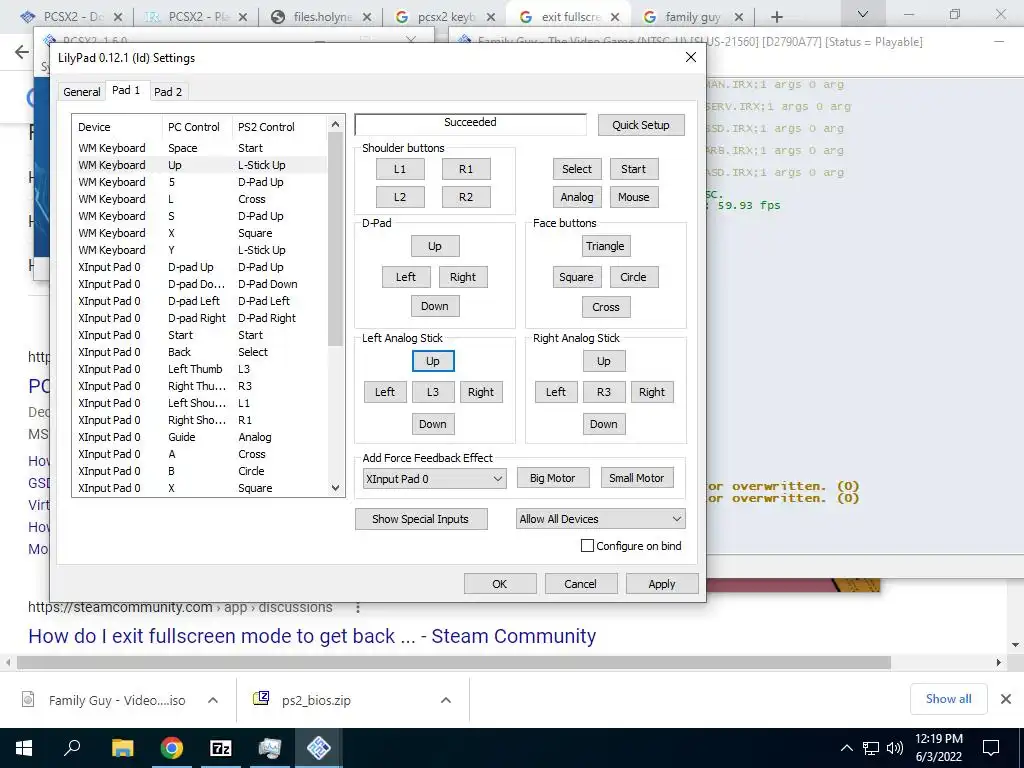Bind Left Analog Stick L3 button
Viewport: 1024px width, 768px height.
[x=433, y=392]
